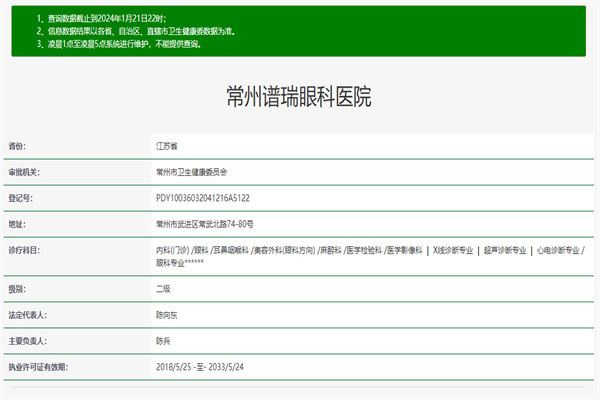Click the 登记号 label

(x=21, y=198)
